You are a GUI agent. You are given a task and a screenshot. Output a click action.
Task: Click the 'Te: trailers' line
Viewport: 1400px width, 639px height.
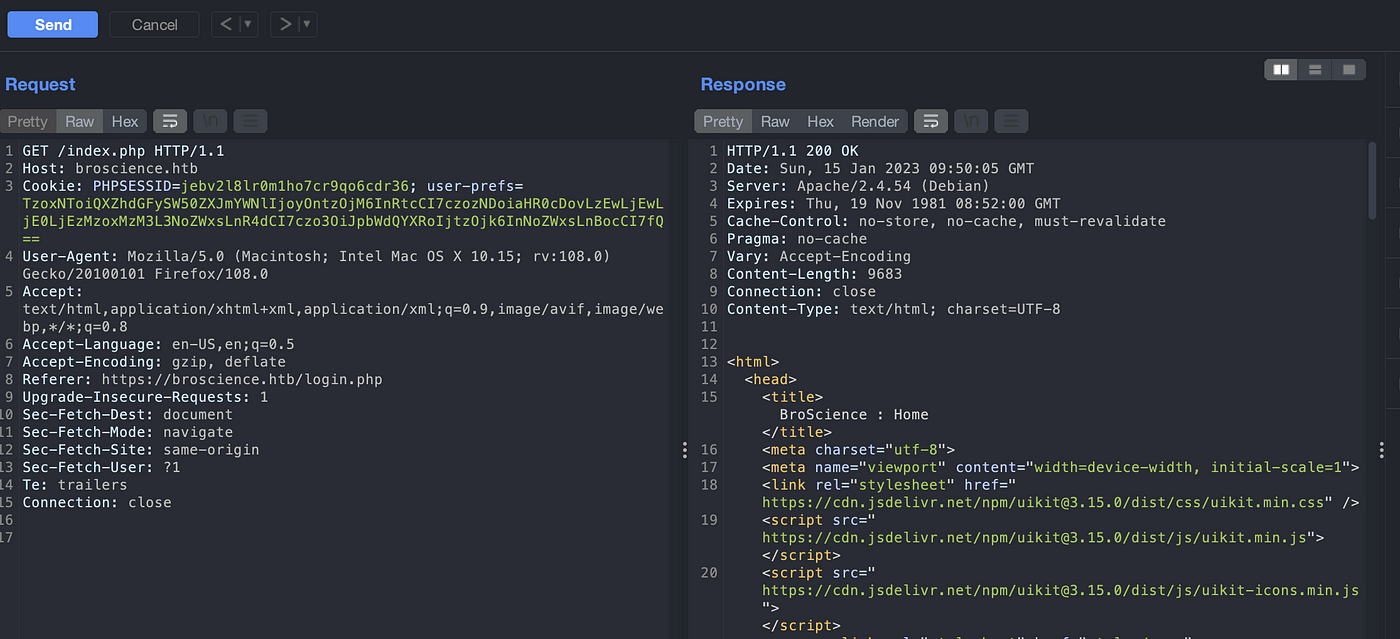[x=75, y=484]
